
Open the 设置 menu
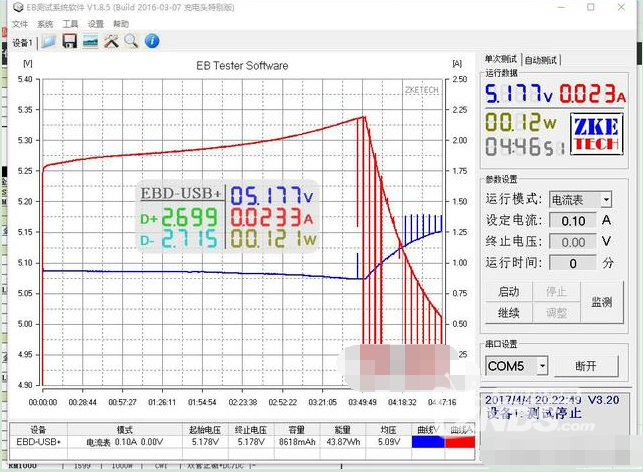[96, 24]
